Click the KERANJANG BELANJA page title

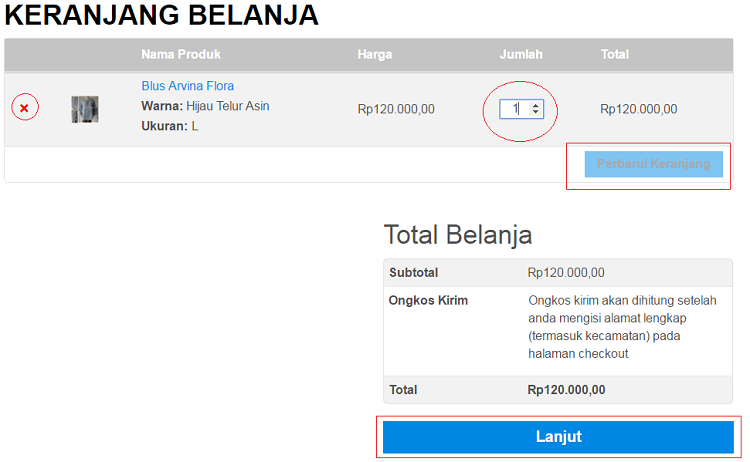pyautogui.click(x=162, y=15)
